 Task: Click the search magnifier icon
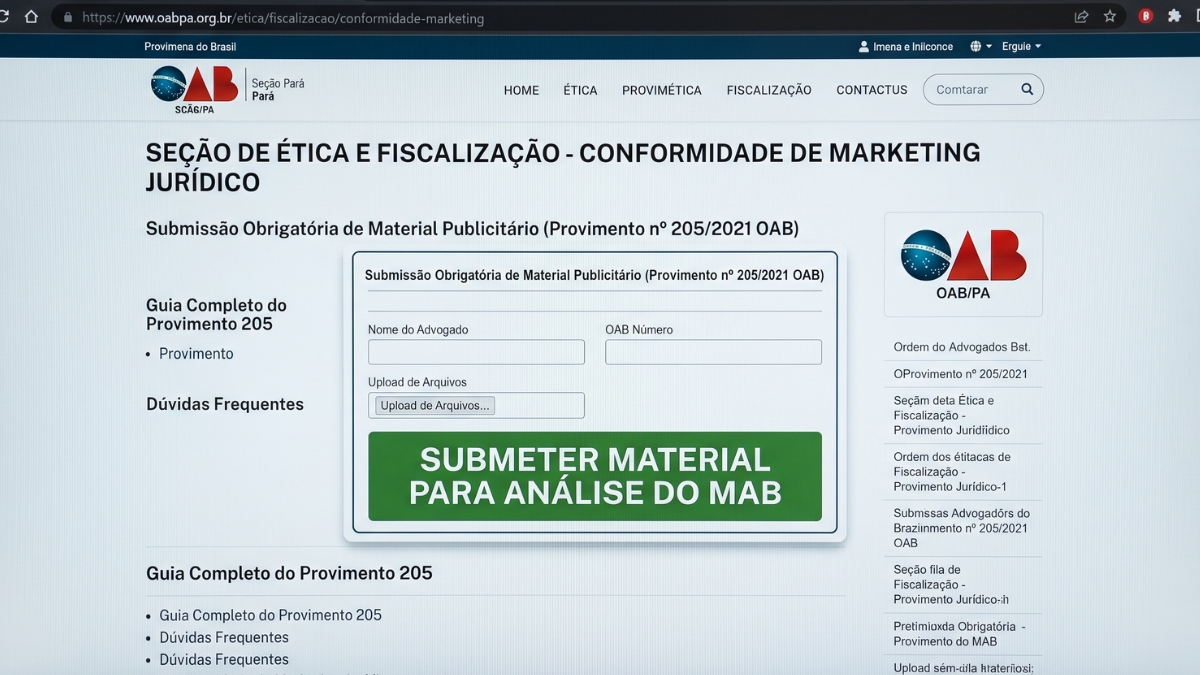pyautogui.click(x=1027, y=89)
